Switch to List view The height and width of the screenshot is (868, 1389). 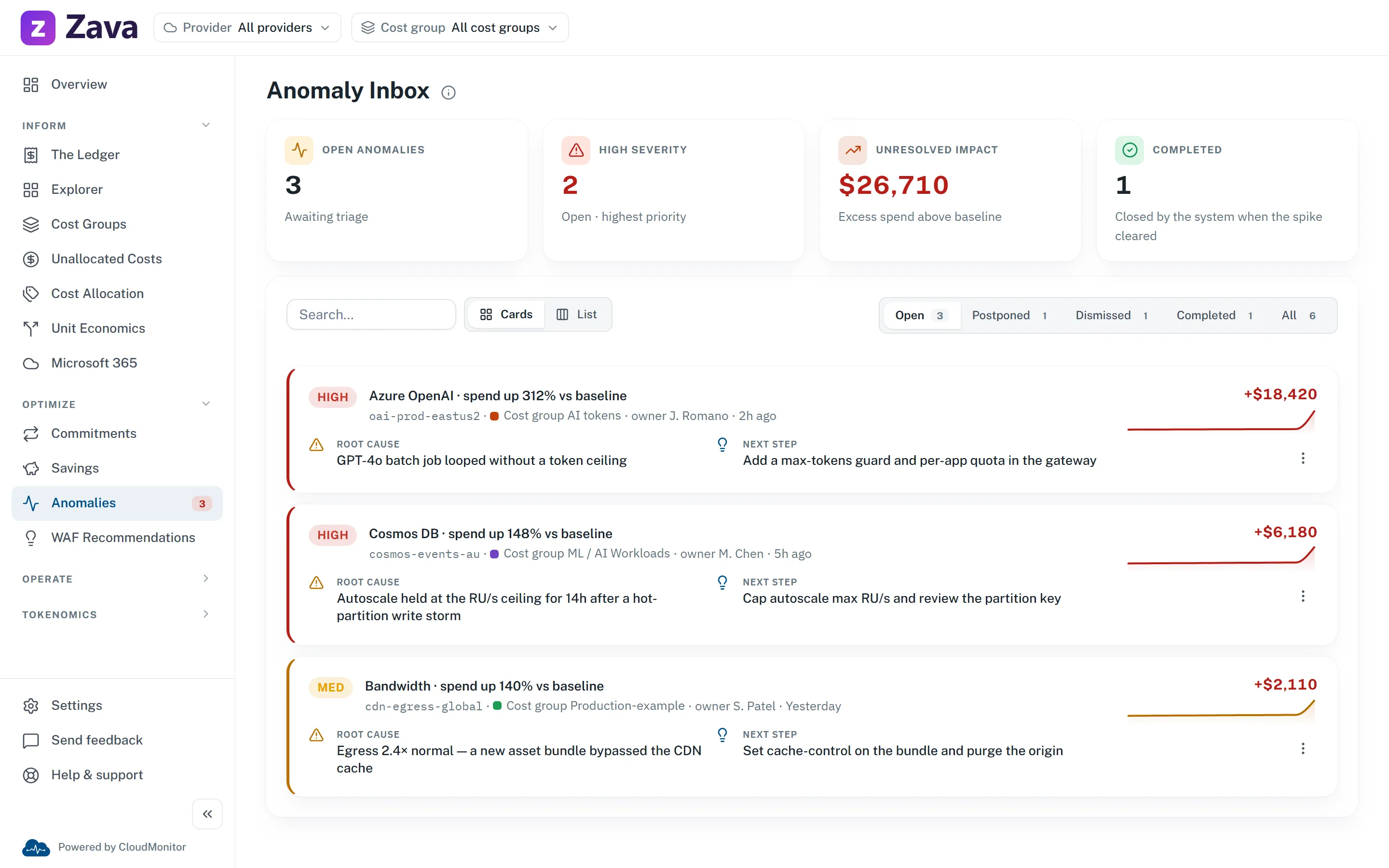pos(576,314)
